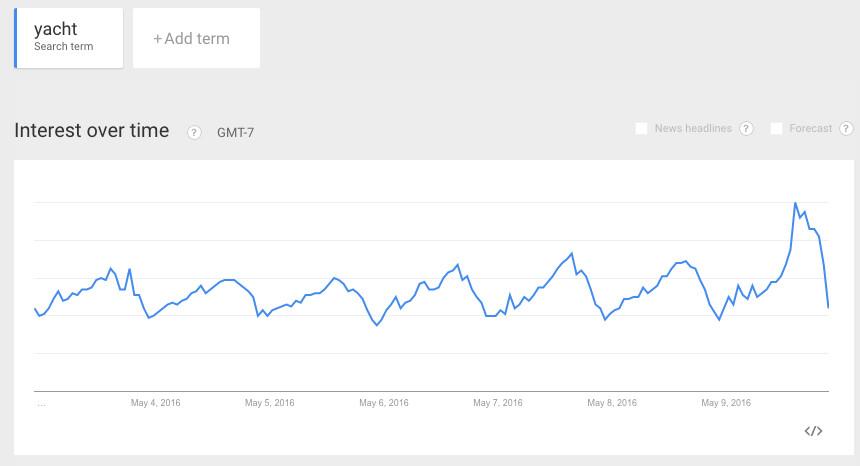Click the GMT-7 timezone label
This screenshot has height=466, width=860.
[235, 132]
